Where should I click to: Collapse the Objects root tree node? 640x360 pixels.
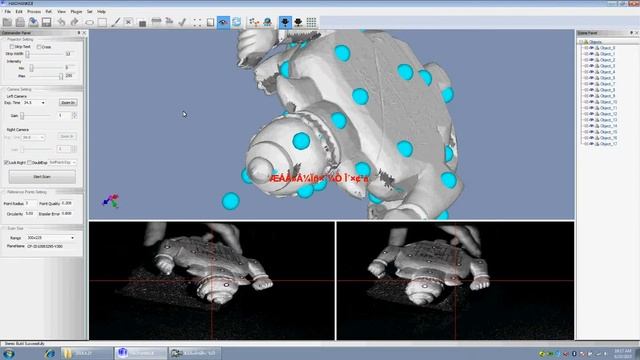581,42
